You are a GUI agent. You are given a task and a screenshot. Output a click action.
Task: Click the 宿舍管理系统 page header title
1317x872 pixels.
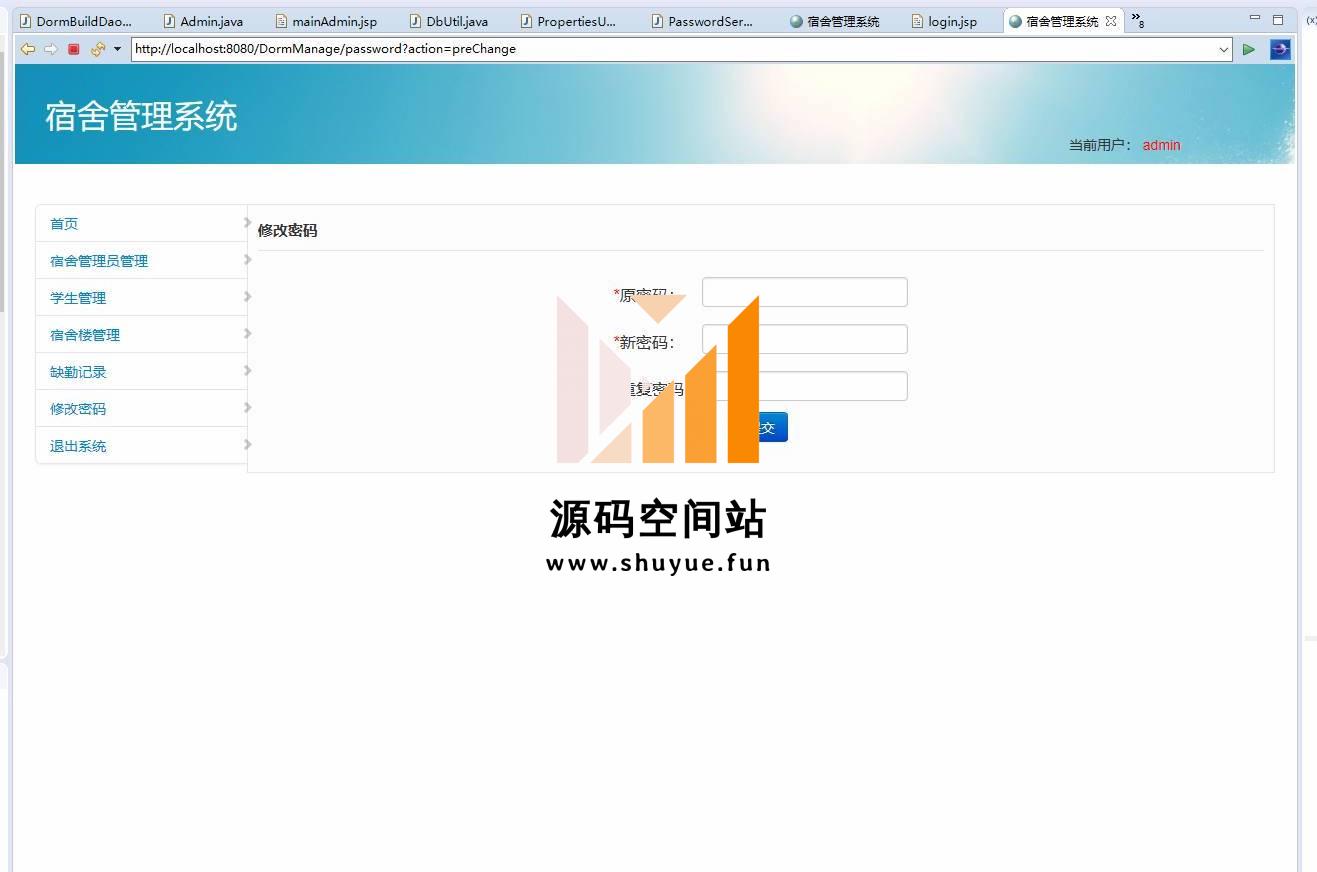coord(141,117)
